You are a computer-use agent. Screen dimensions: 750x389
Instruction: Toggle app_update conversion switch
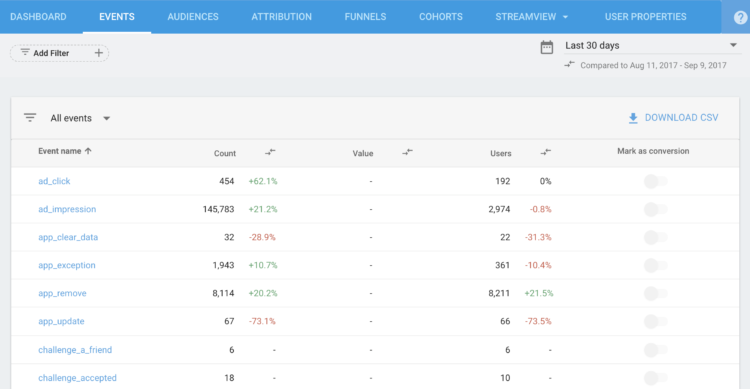(x=655, y=321)
